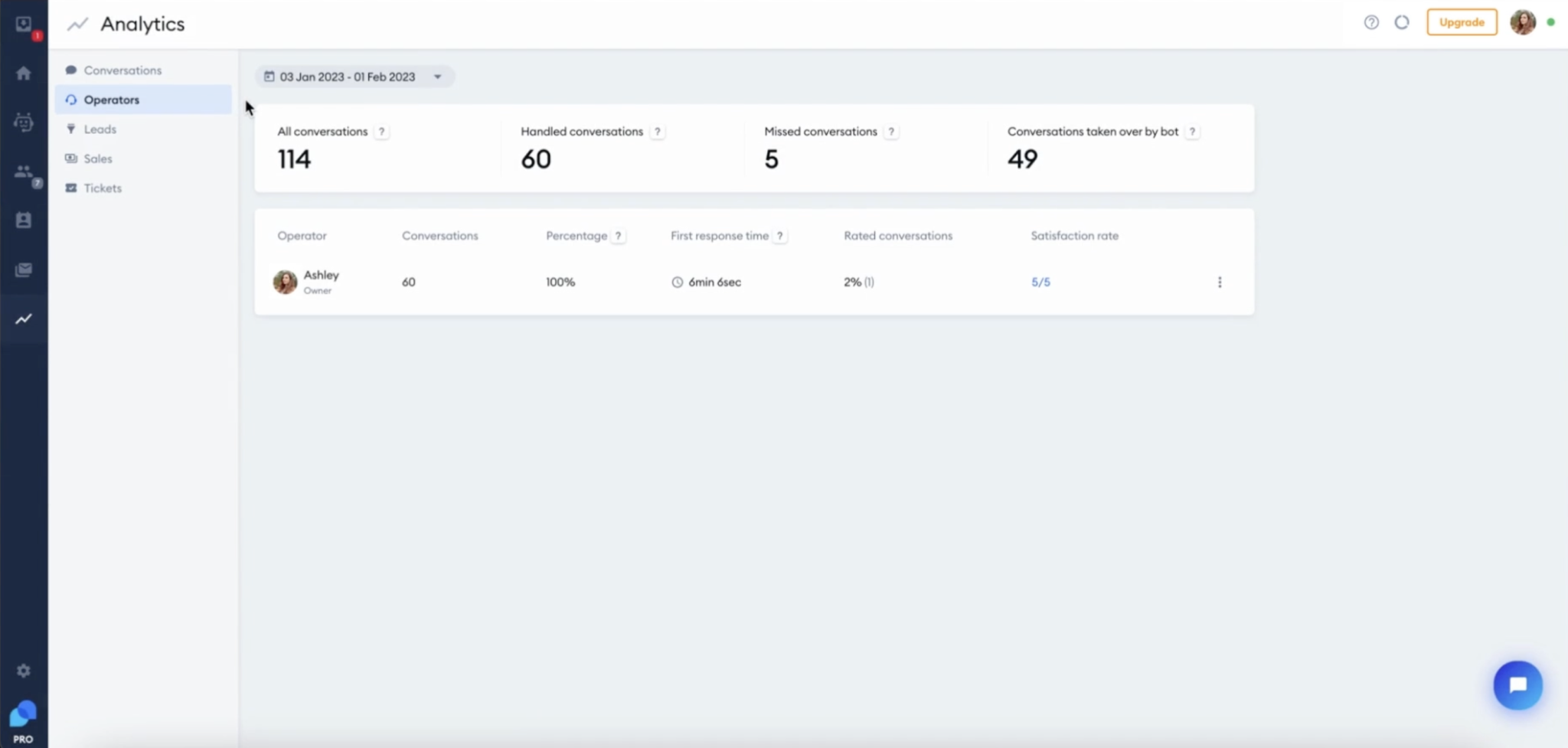
Task: Click the help question mark icon
Action: [x=1370, y=22]
